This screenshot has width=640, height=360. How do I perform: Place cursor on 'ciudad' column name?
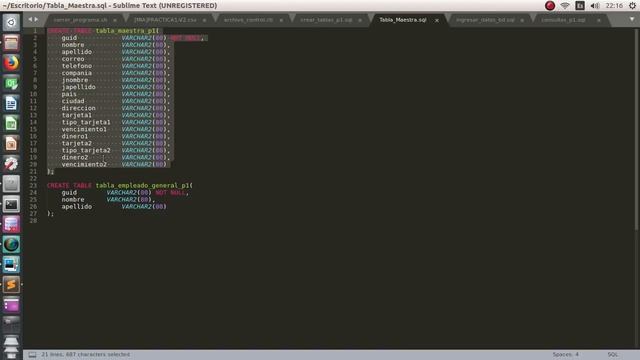[73, 101]
